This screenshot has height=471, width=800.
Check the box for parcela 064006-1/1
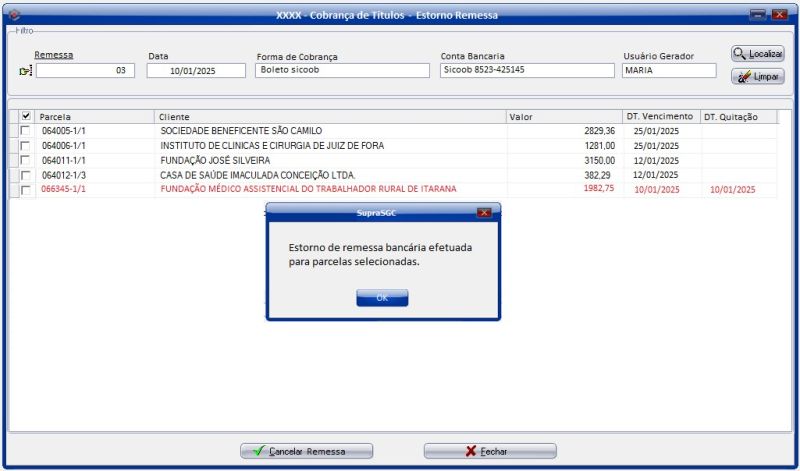pyautogui.click(x=25, y=146)
